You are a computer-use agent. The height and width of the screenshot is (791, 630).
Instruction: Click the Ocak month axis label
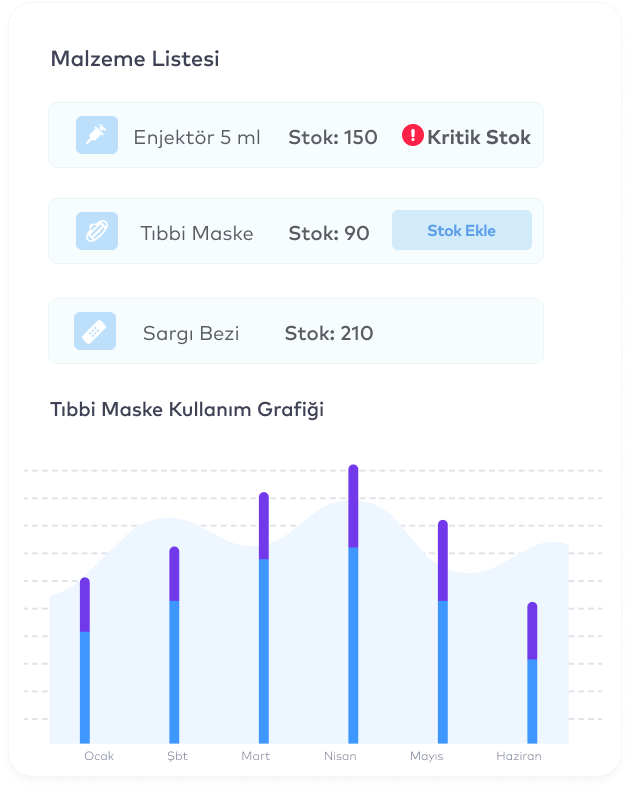pyautogui.click(x=99, y=756)
